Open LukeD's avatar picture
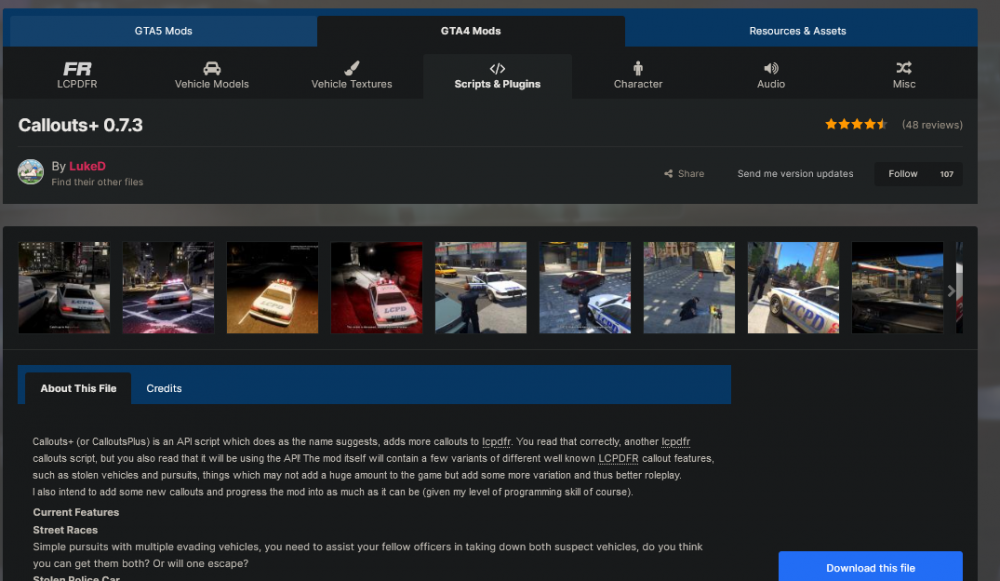Image resolution: width=1000 pixels, height=581 pixels. coord(31,172)
